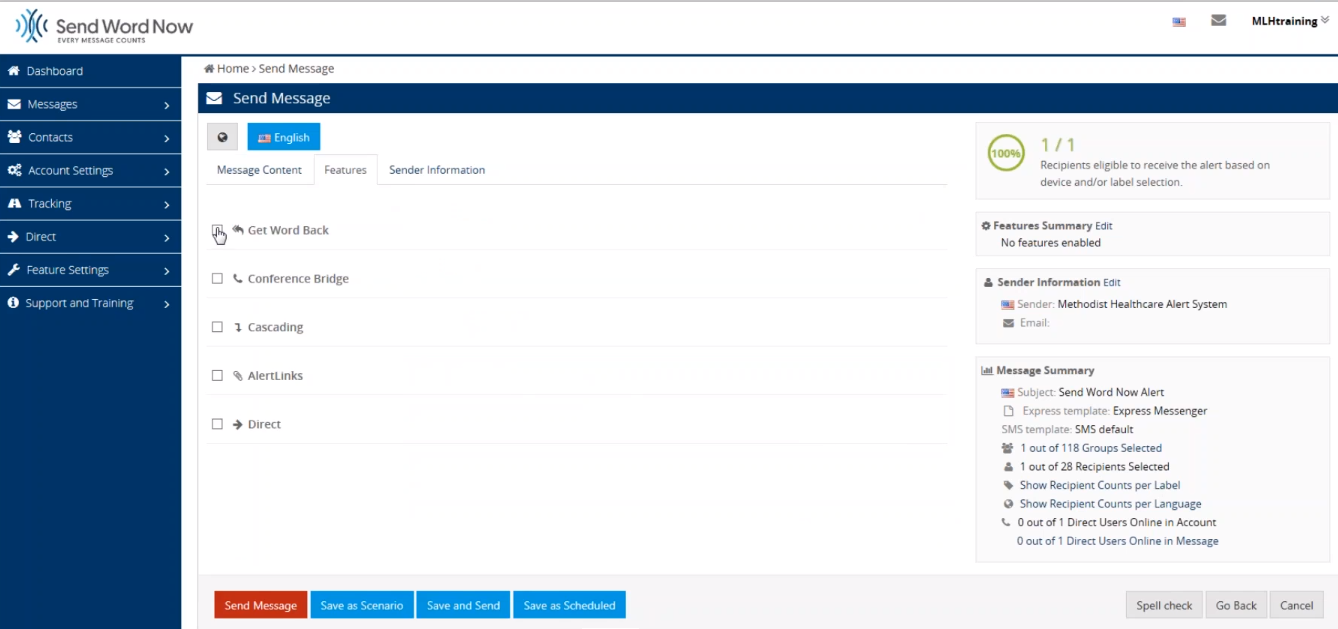Go to Home in the breadcrumb

point(233,69)
